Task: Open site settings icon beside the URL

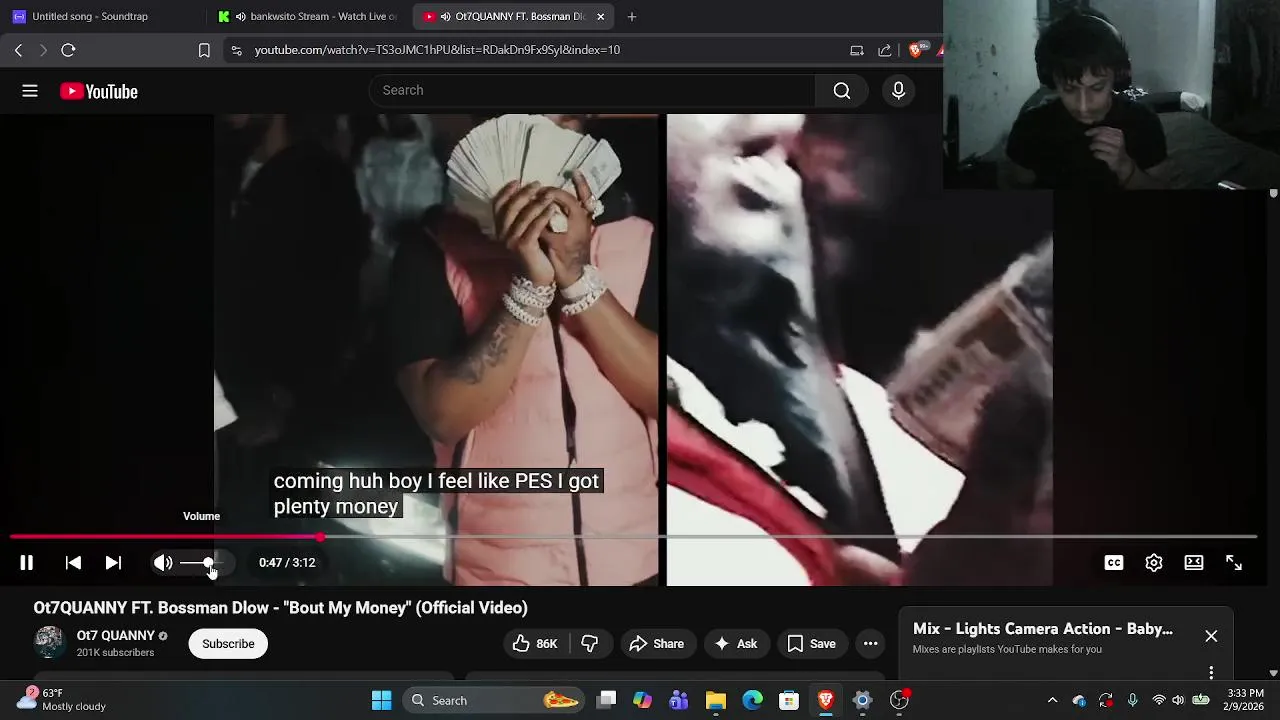Action: (236, 50)
